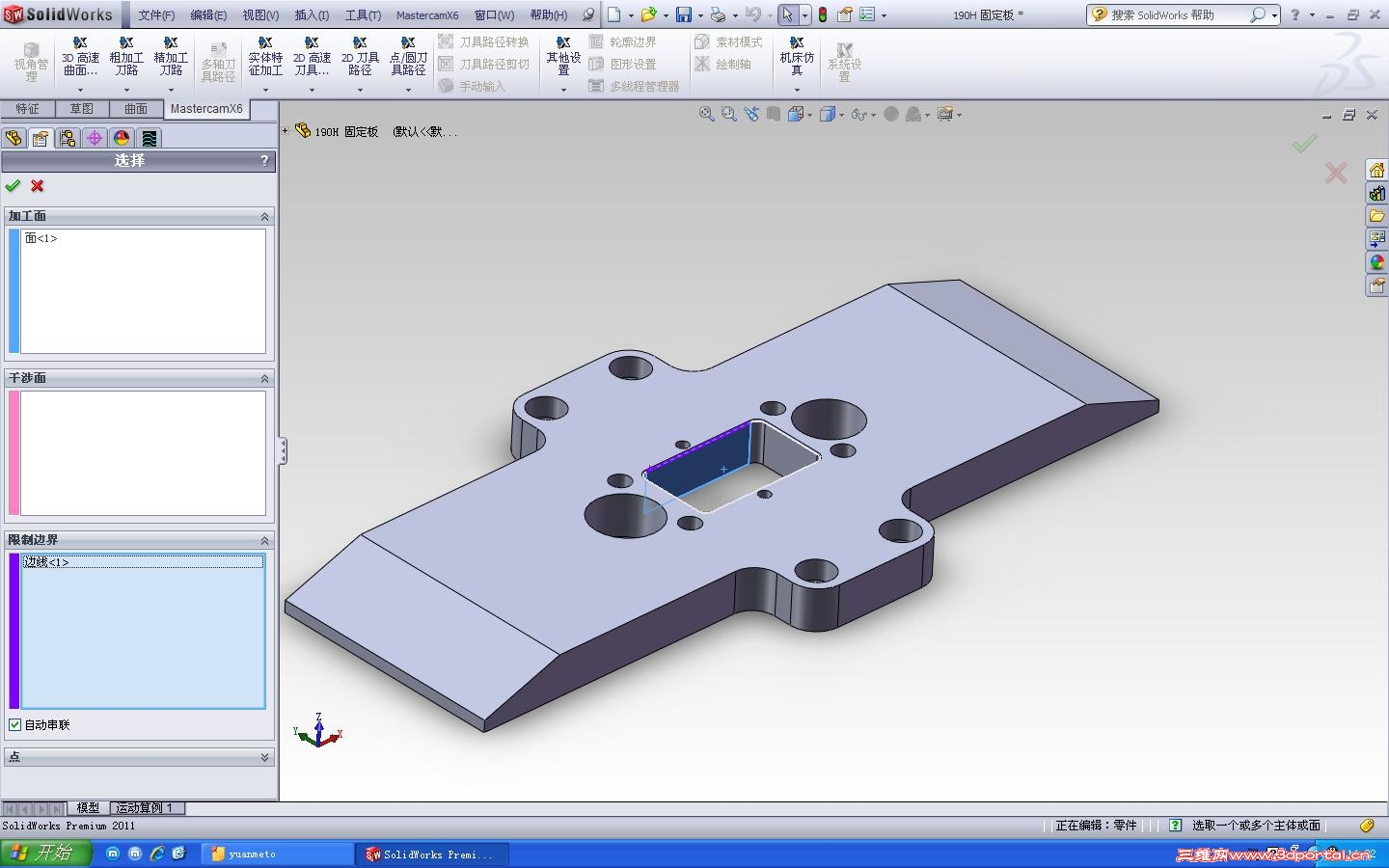The height and width of the screenshot is (868, 1389).
Task: Open the 插入(I) menu
Action: point(312,14)
